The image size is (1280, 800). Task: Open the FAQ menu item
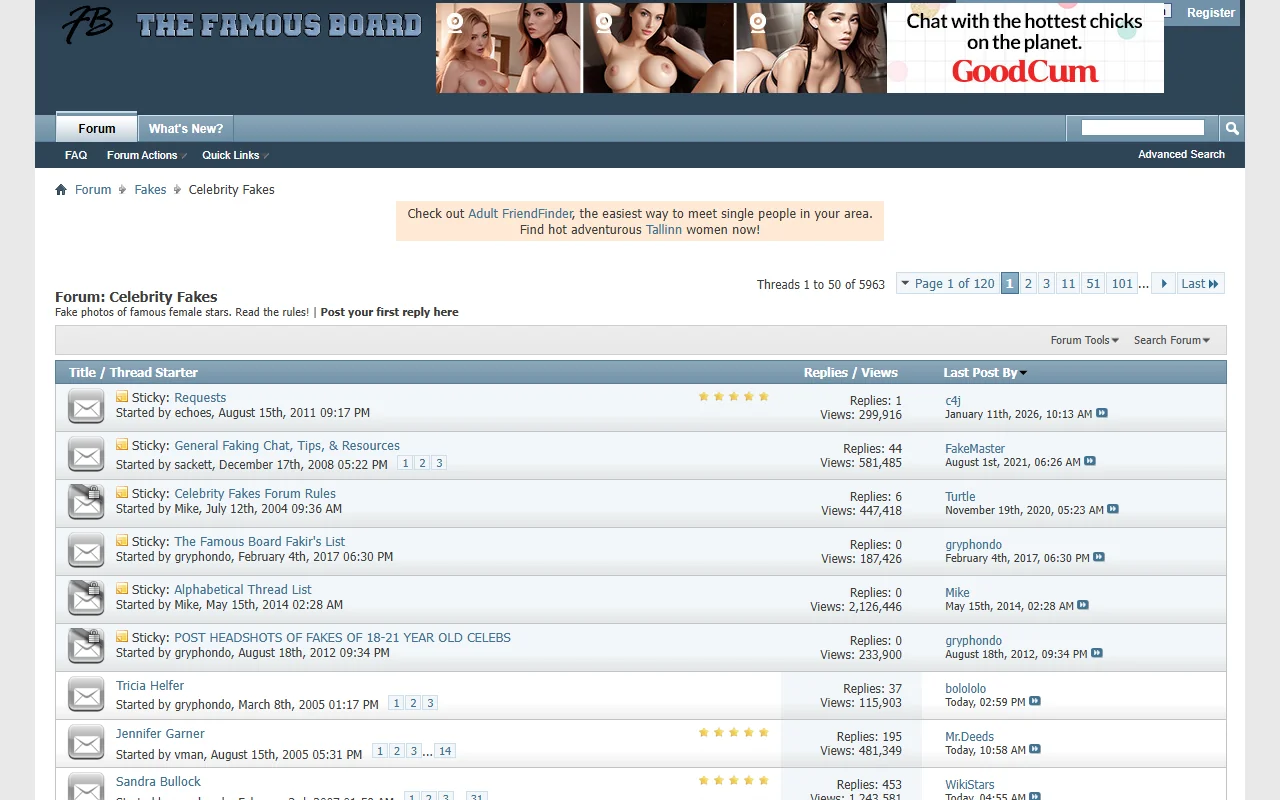coord(76,155)
